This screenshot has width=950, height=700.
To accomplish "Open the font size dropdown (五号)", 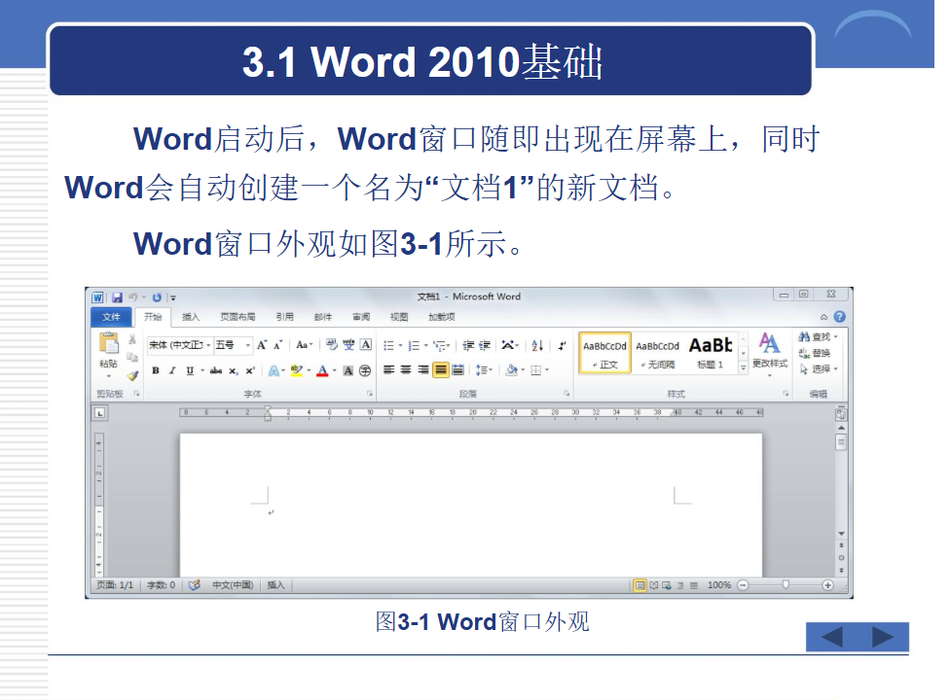I will tap(232, 345).
